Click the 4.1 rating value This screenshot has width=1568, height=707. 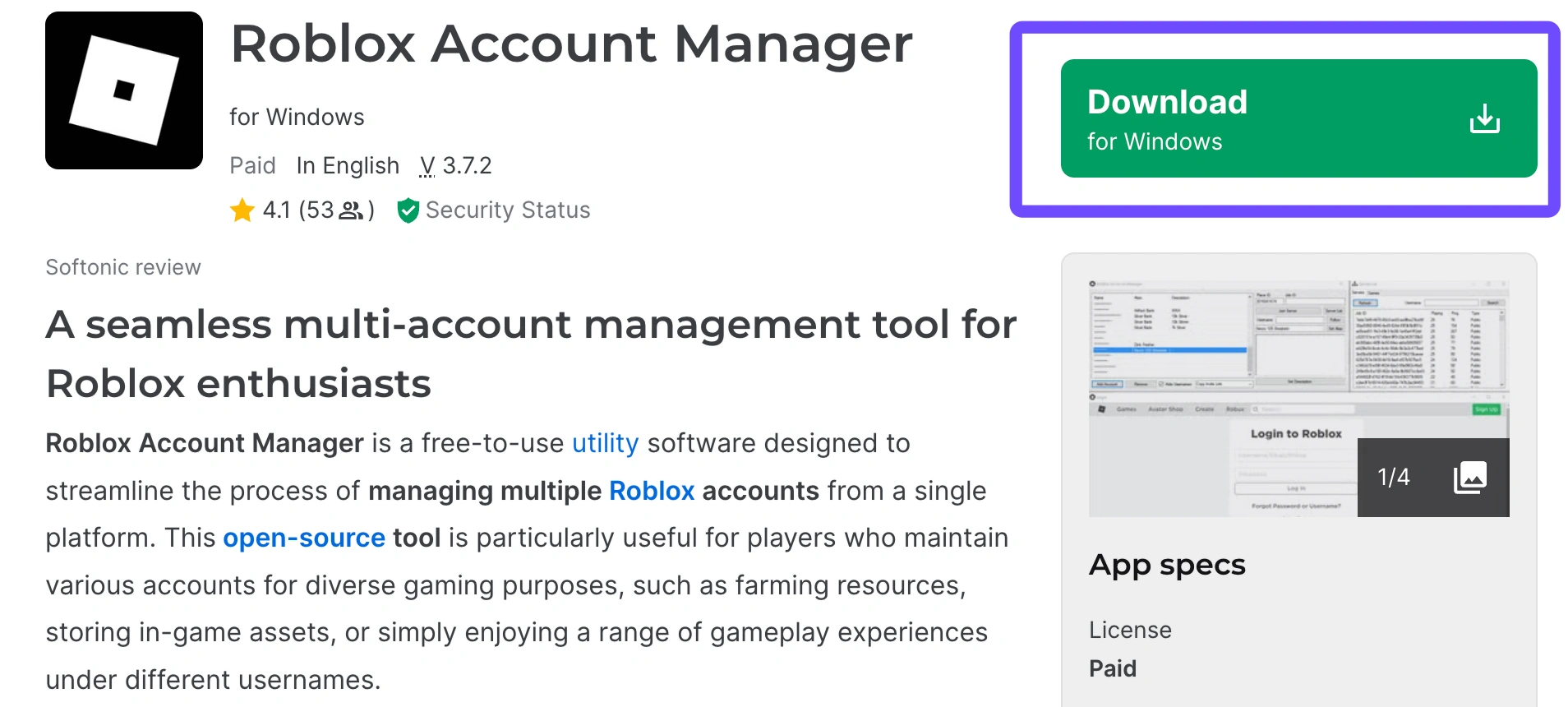[x=277, y=210]
